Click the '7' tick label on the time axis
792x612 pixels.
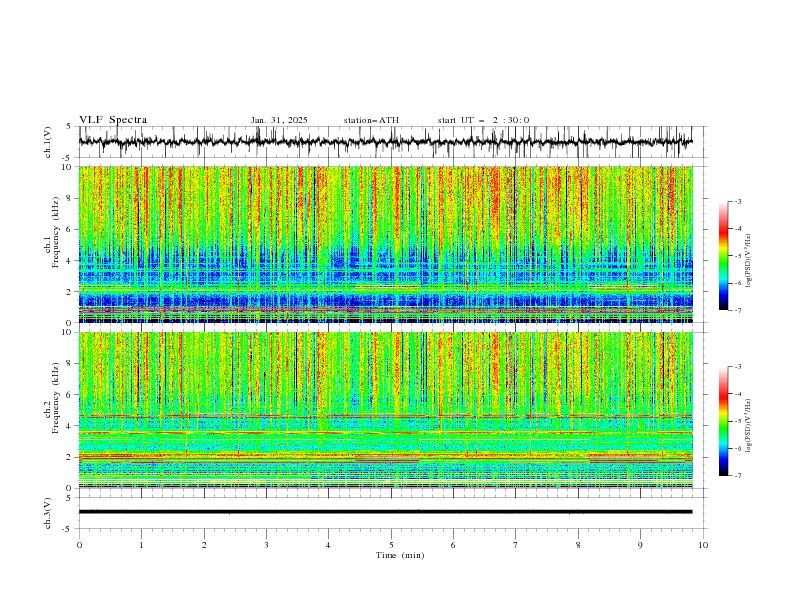[516, 545]
